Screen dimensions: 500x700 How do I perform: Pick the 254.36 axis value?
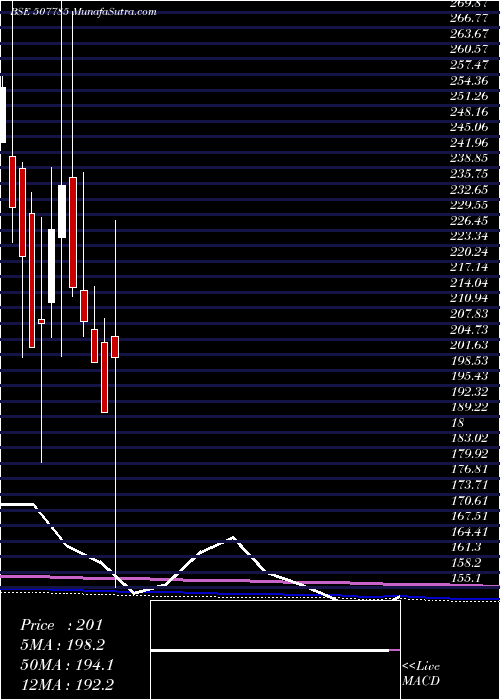(x=470, y=80)
